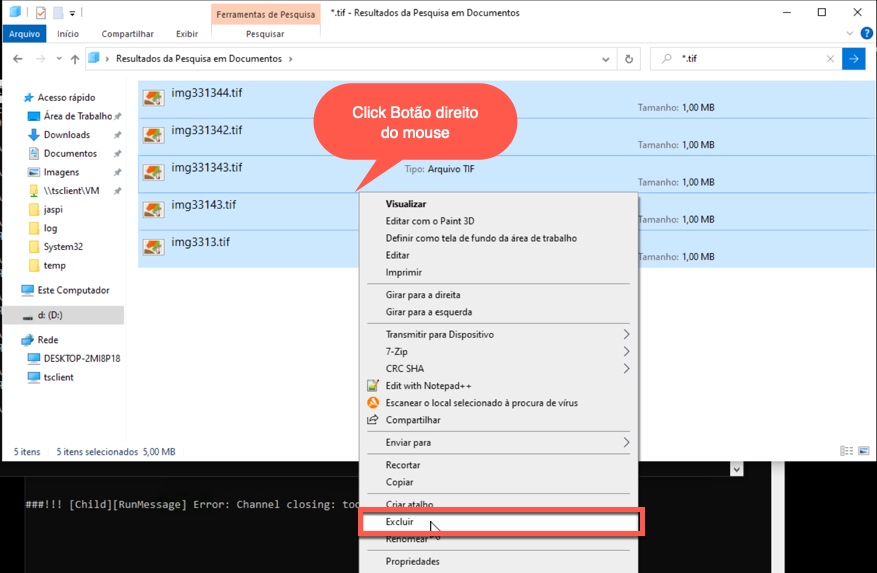The height and width of the screenshot is (573, 877).
Task: Click the Ferramentas de Pesquisa contextual tab
Action: (x=266, y=15)
